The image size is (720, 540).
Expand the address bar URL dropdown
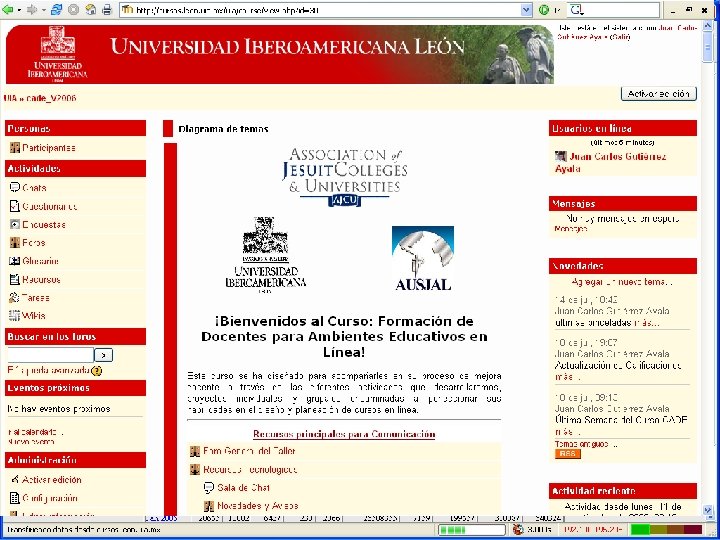527,10
